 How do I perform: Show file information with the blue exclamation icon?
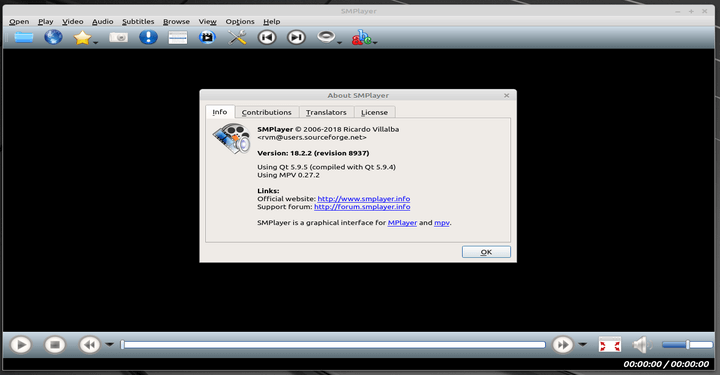pyautogui.click(x=148, y=37)
